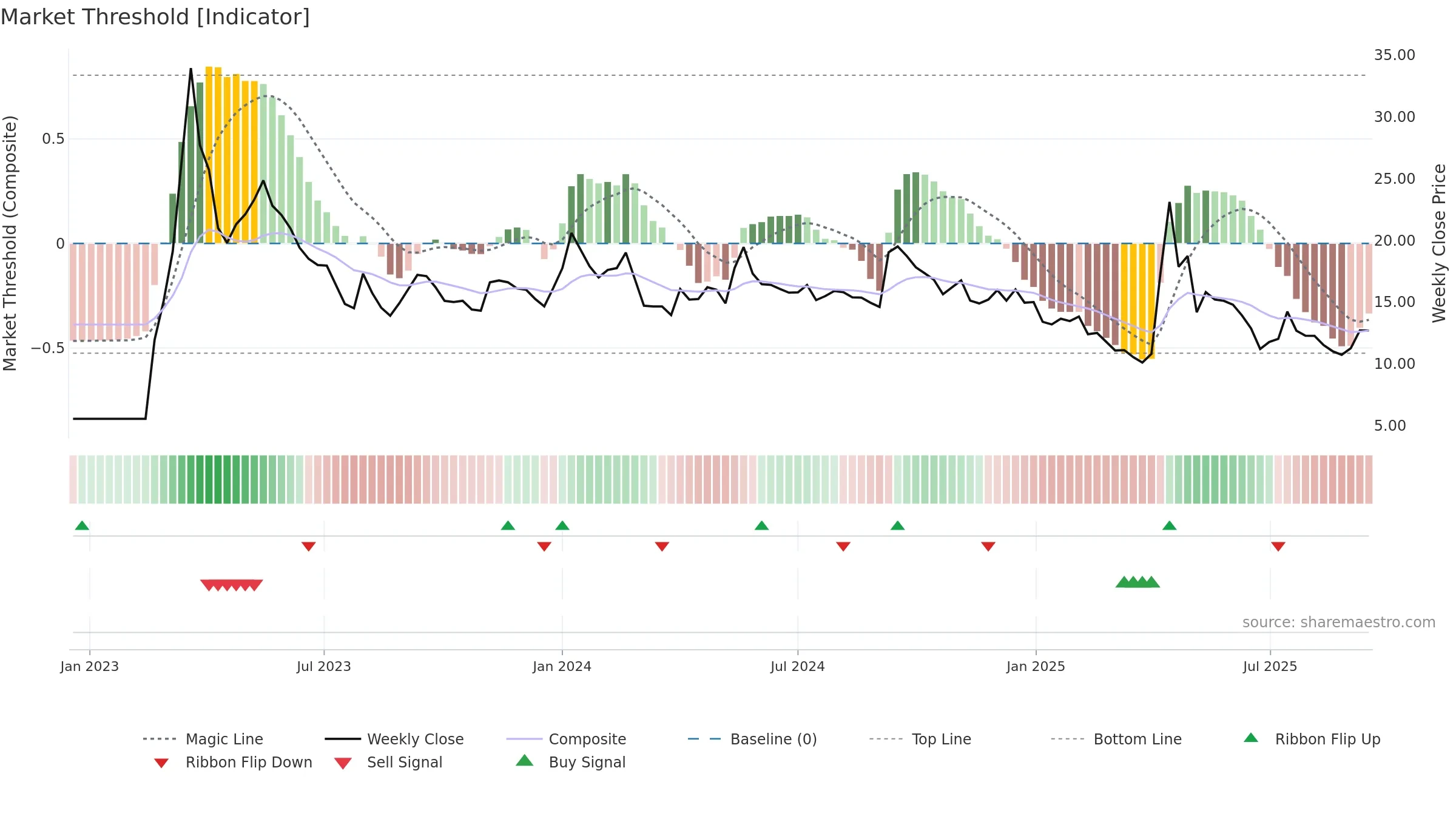Click the Jul 2024 axis label
1456x819 pixels.
[798, 666]
